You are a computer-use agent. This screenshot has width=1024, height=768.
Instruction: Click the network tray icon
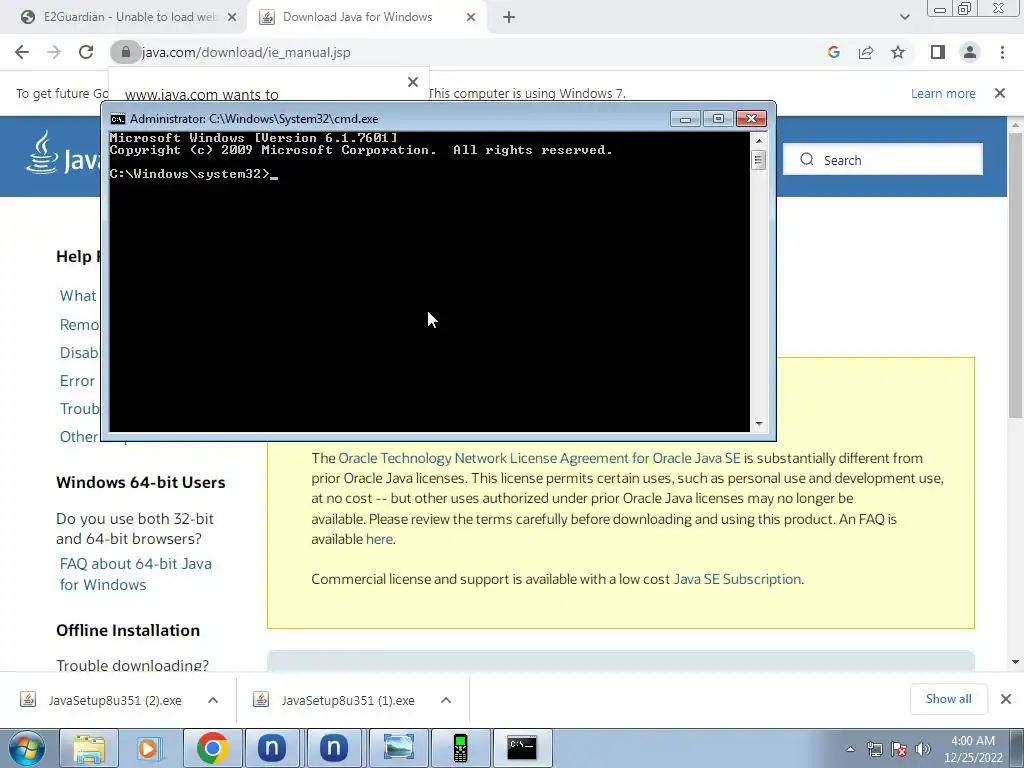[x=874, y=749]
